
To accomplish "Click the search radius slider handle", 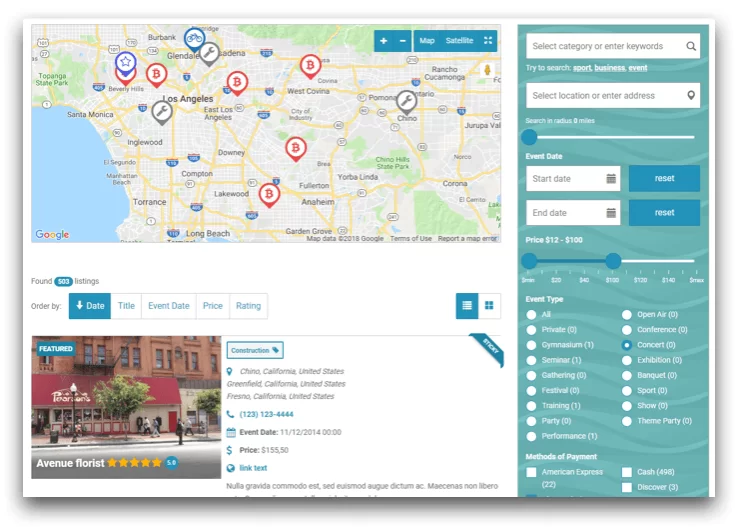I will click(x=529, y=137).
